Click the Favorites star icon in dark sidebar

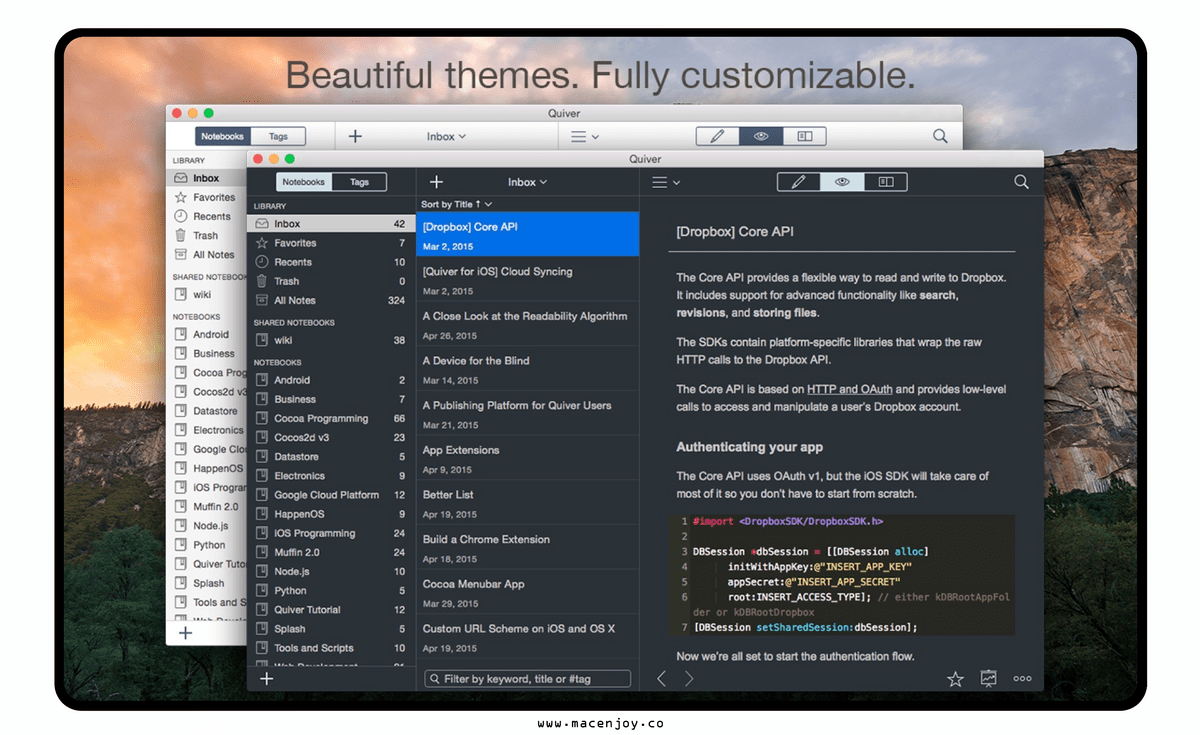[261, 243]
